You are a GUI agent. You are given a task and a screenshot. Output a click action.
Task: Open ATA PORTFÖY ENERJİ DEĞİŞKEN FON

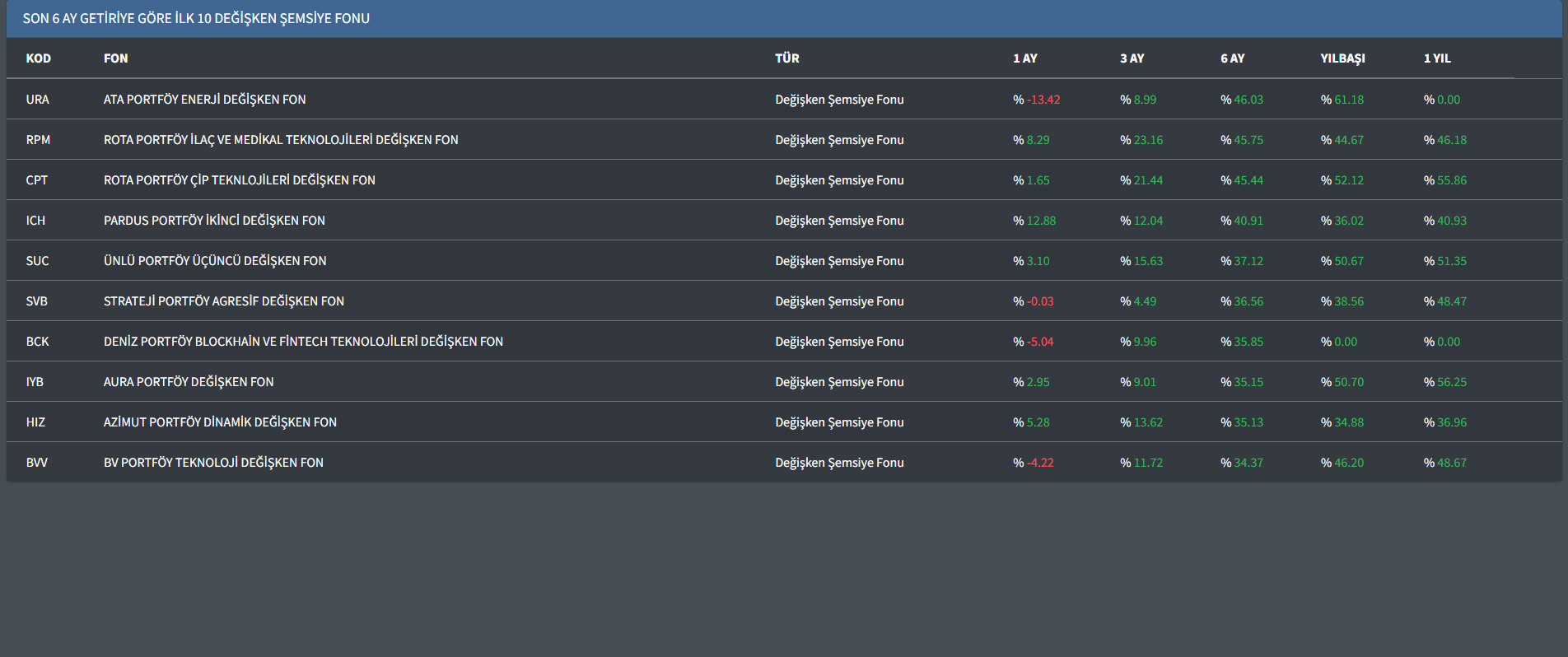[205, 100]
